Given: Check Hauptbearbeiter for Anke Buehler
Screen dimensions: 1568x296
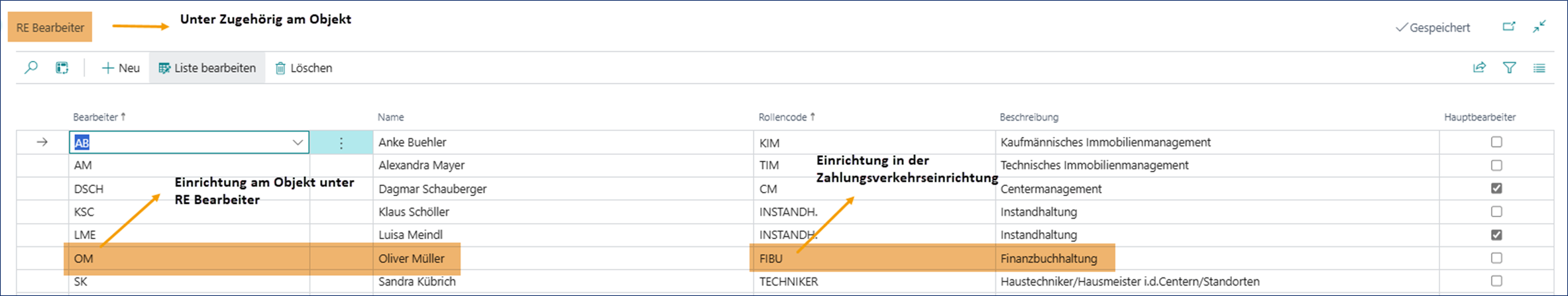Looking at the screenshot, I should pyautogui.click(x=1496, y=142).
